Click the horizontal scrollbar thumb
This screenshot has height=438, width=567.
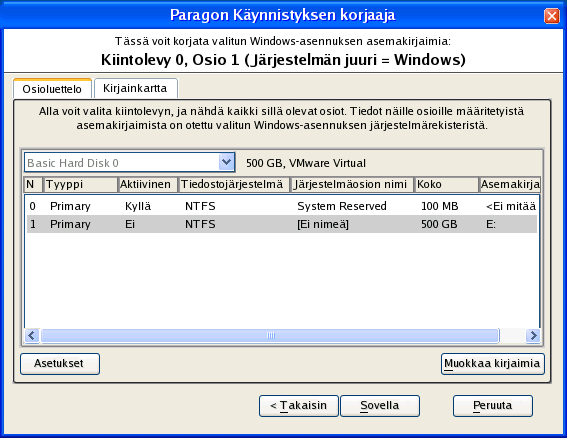pos(270,336)
